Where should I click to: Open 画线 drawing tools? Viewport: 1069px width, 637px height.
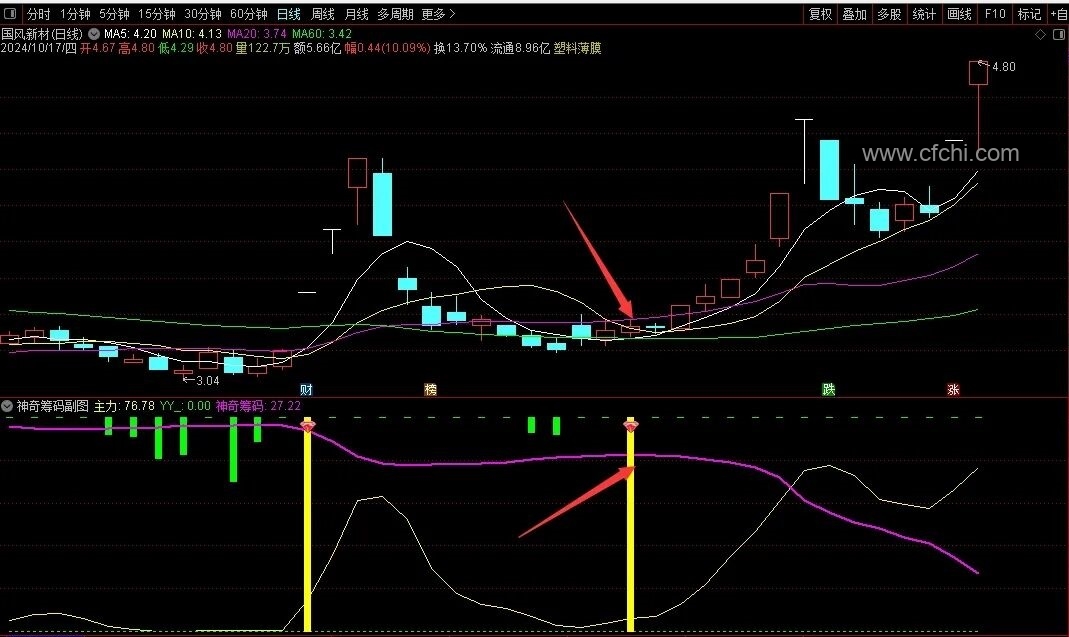coord(959,14)
